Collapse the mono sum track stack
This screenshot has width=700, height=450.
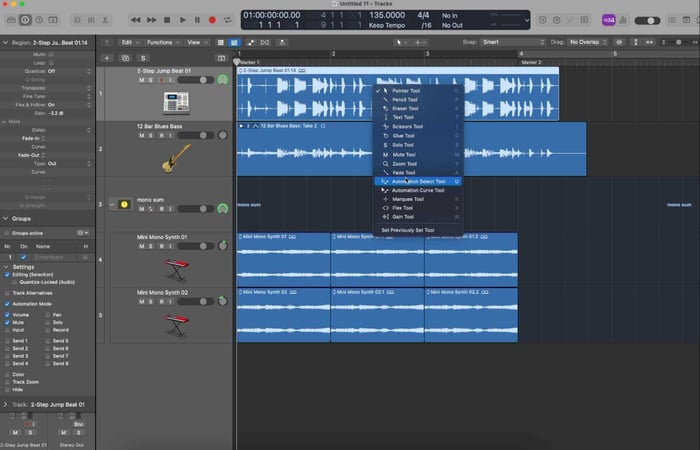[112, 204]
